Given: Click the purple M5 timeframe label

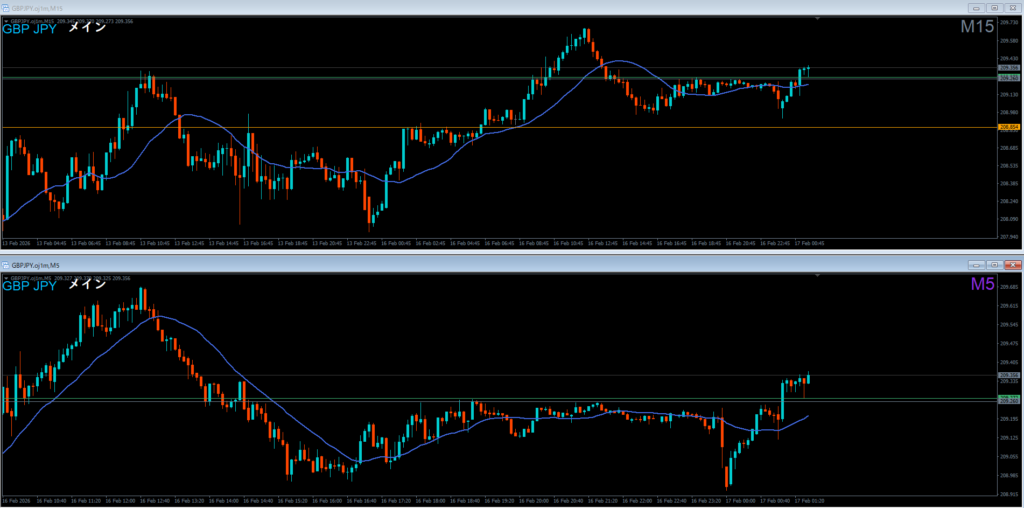Looking at the screenshot, I should tap(983, 283).
